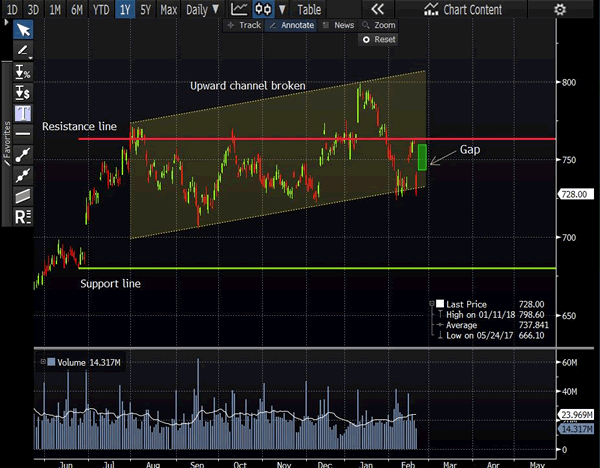Select the extended line tool
The height and width of the screenshot is (468, 600).
pyautogui.click(x=23, y=175)
